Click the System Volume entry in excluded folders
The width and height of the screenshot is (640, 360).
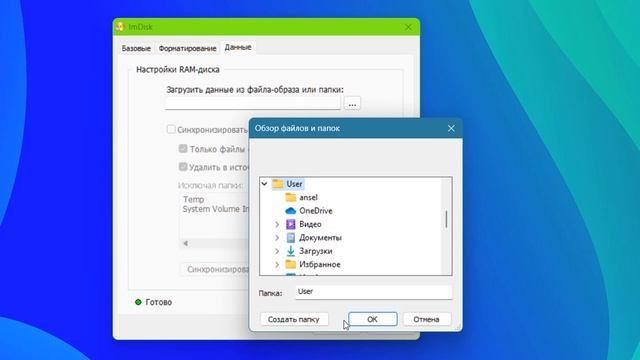(x=216, y=209)
